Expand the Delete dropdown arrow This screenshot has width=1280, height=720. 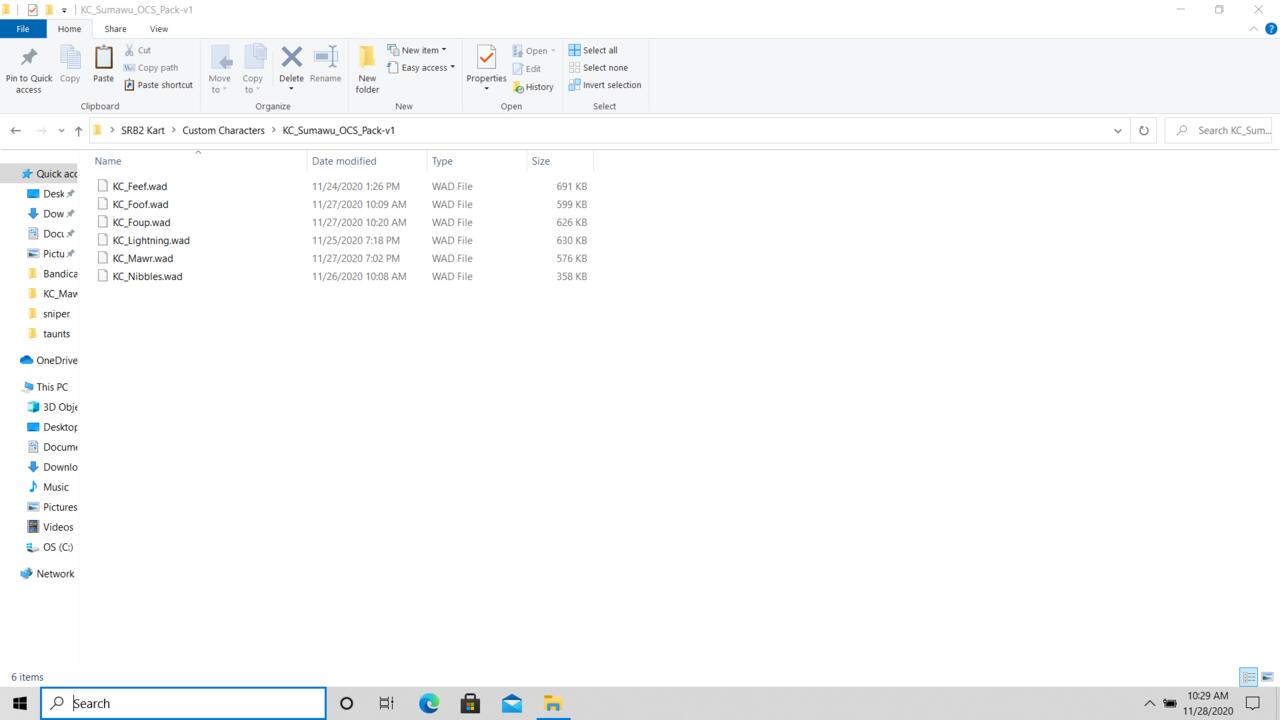pyautogui.click(x=291, y=89)
